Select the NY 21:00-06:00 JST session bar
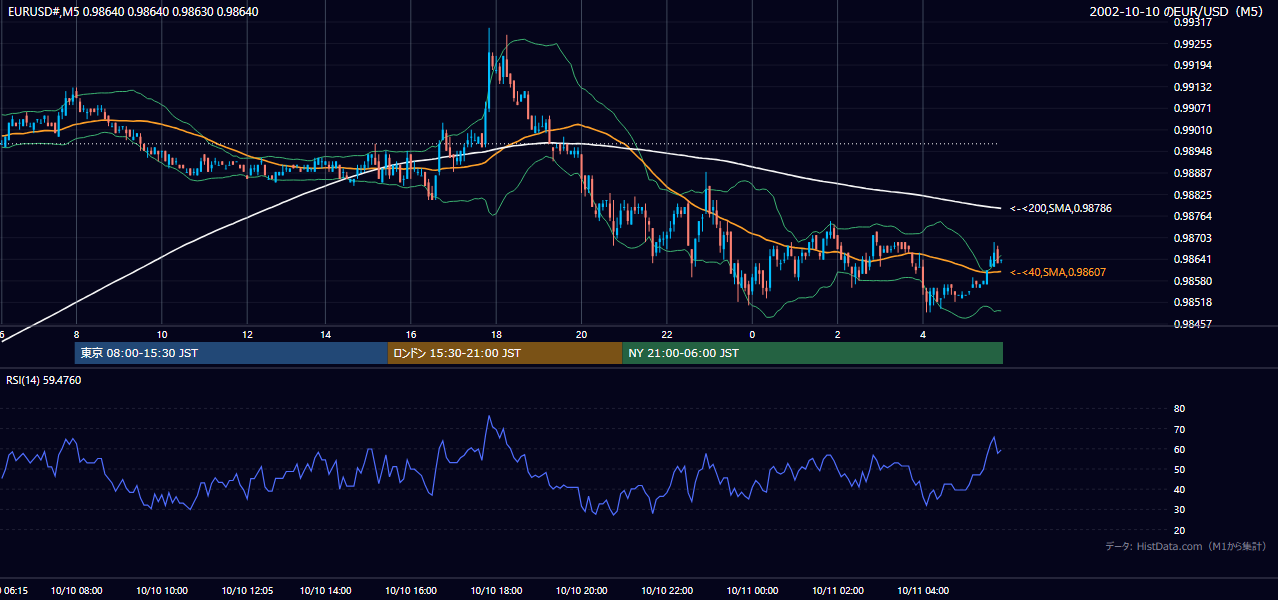 pos(812,353)
